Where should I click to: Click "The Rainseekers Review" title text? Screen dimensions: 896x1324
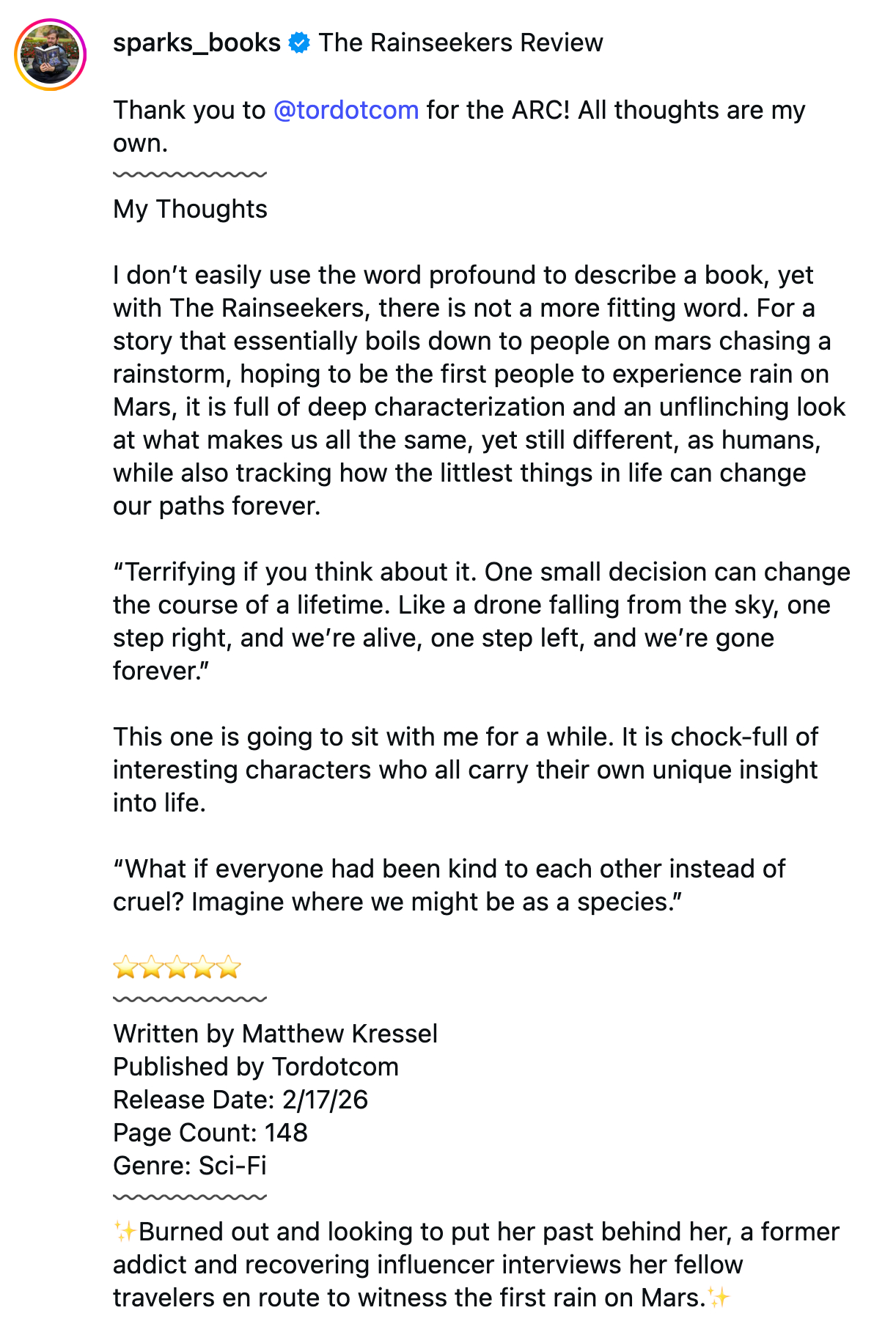click(x=460, y=43)
